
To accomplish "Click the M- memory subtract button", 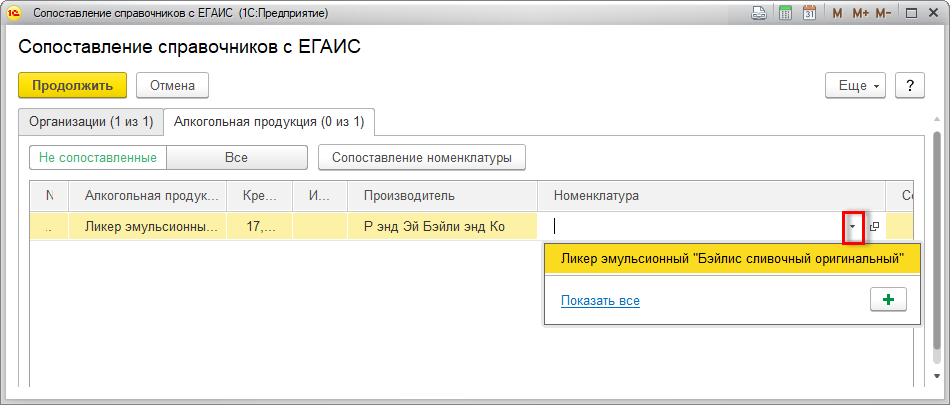I will (x=883, y=14).
